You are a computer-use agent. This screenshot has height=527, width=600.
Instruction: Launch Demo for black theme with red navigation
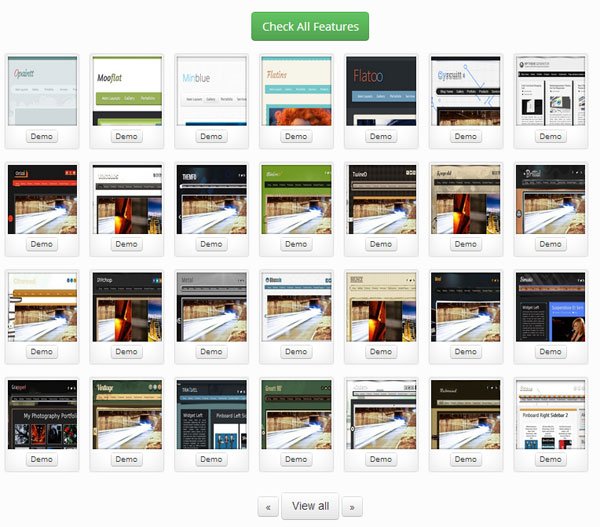(x=42, y=244)
